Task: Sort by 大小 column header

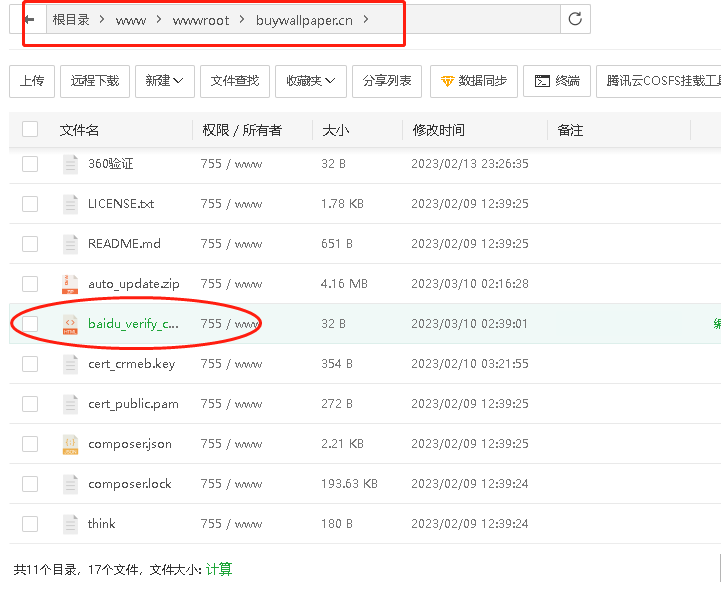Action: pos(335,130)
